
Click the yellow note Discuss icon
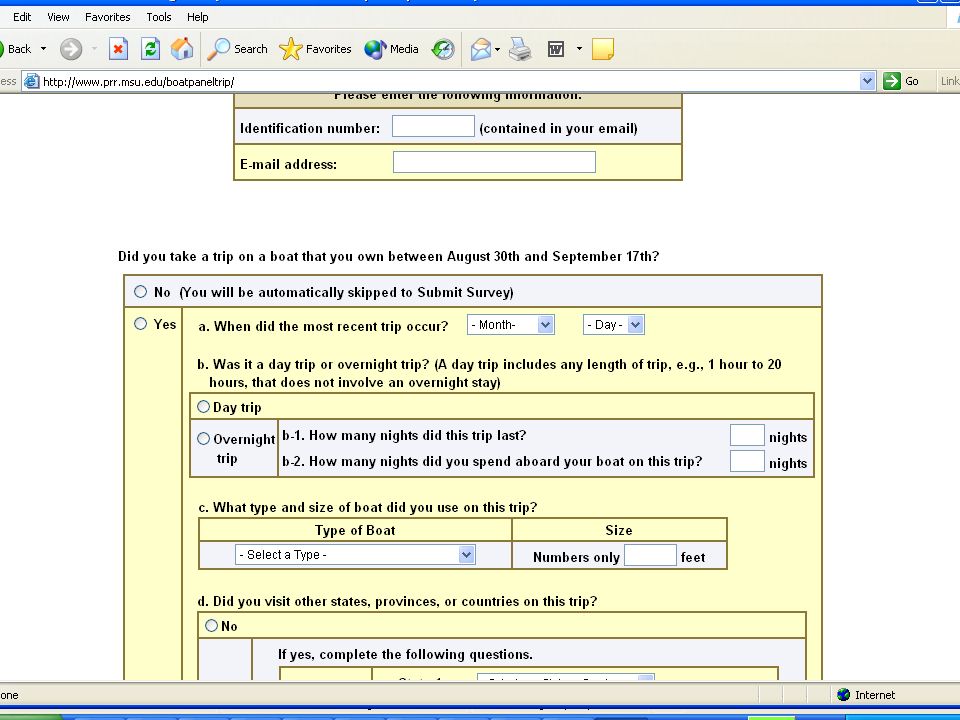(x=603, y=49)
